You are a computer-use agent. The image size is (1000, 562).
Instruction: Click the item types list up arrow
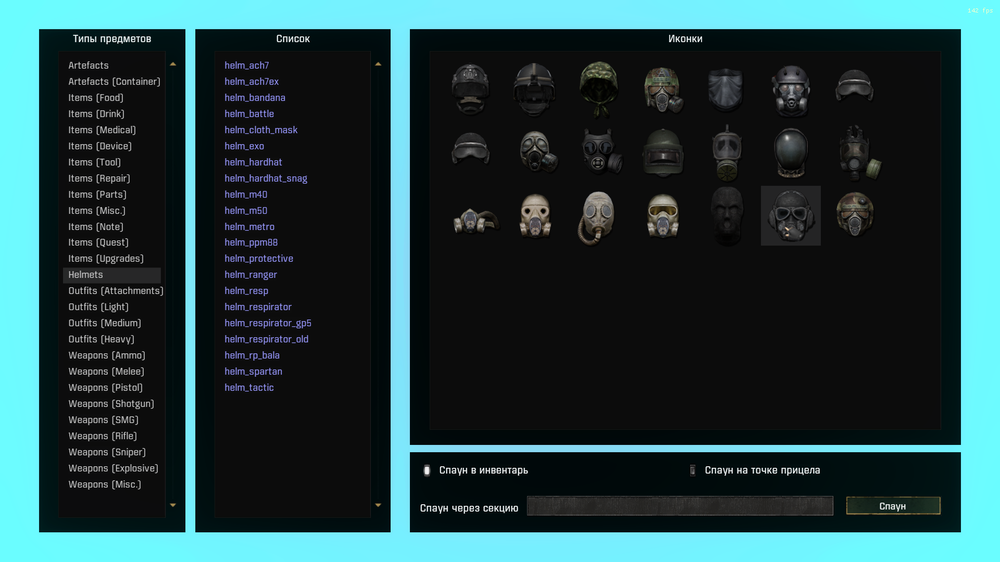173,64
